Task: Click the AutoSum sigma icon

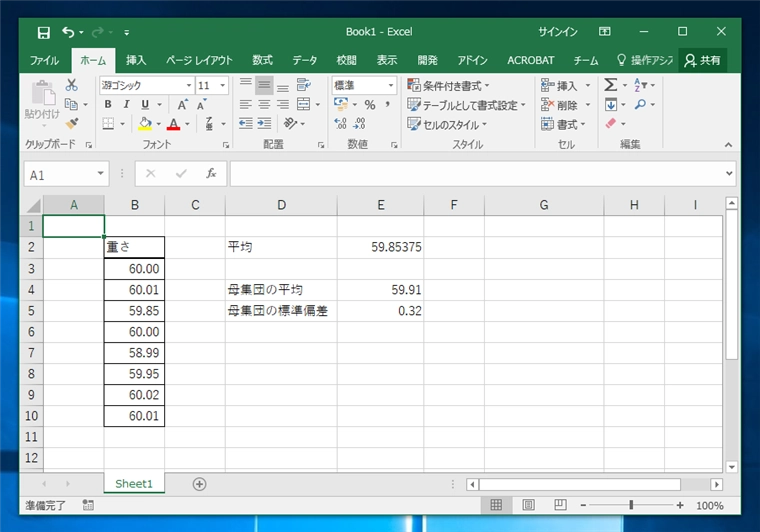Action: (x=611, y=85)
